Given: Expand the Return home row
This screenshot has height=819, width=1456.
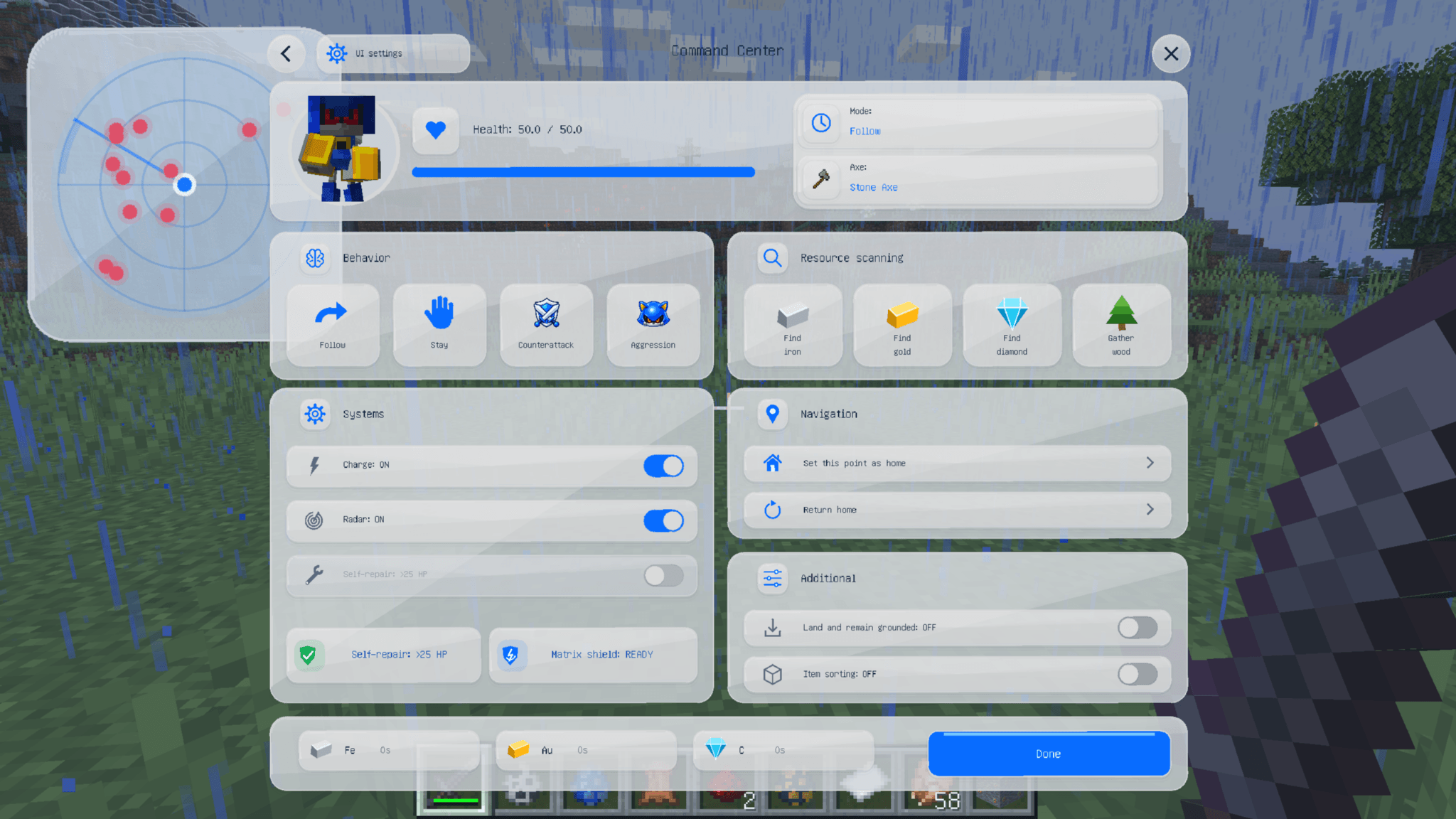Looking at the screenshot, I should click(x=957, y=510).
